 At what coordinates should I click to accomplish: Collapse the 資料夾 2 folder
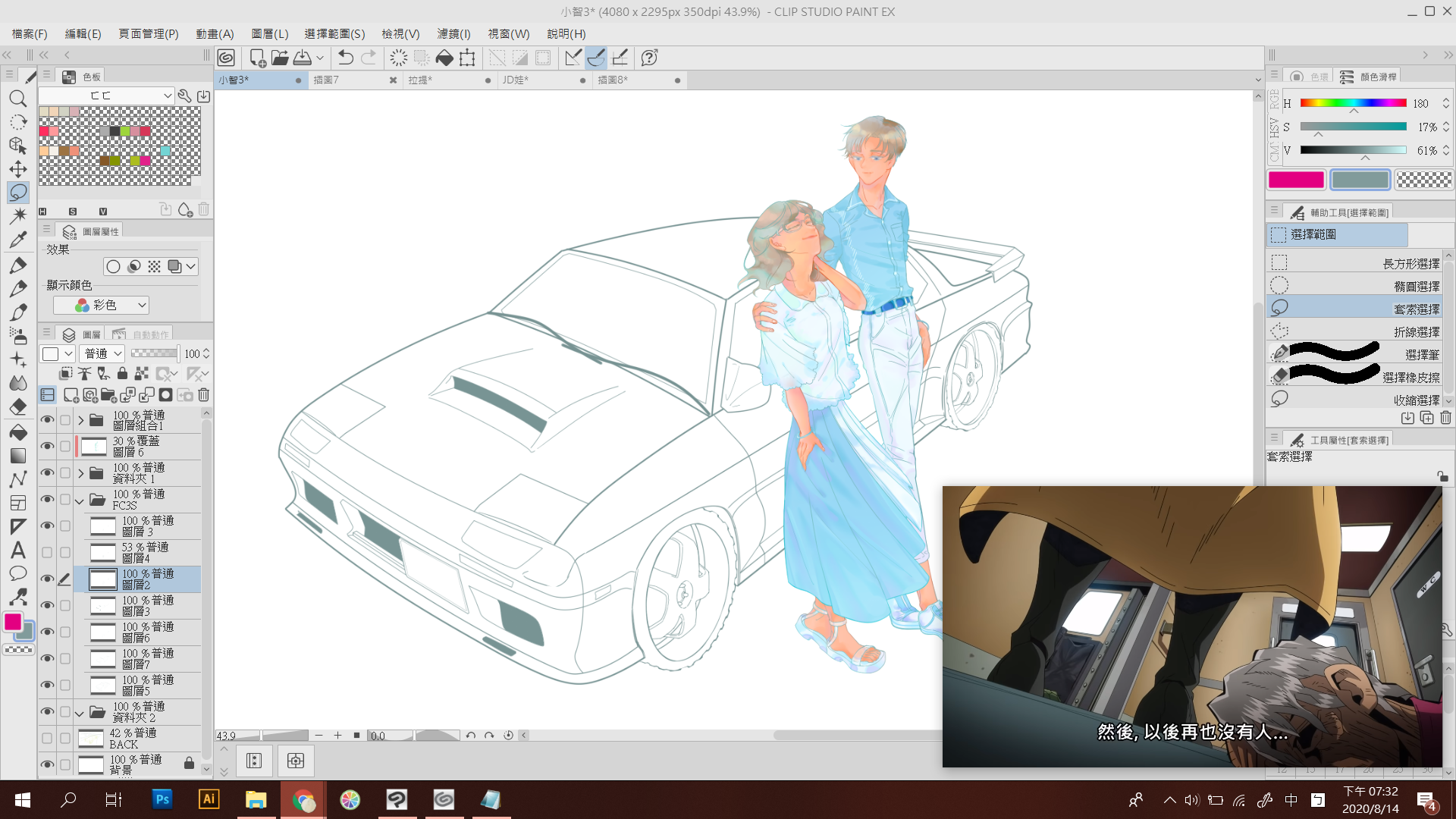pyautogui.click(x=80, y=713)
